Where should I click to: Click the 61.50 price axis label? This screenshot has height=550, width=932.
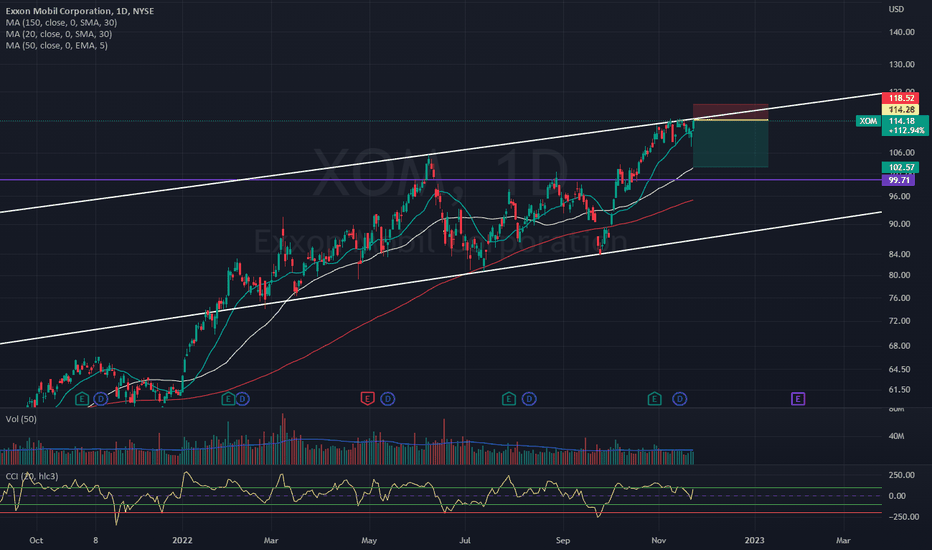click(899, 389)
